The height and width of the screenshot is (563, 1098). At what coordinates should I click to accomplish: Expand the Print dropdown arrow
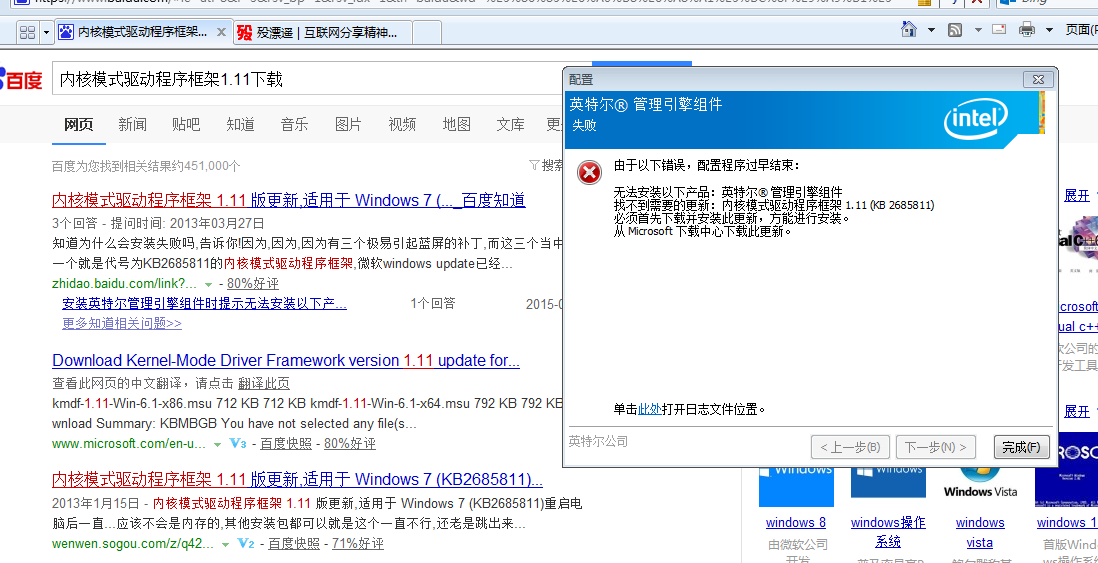tap(1049, 30)
